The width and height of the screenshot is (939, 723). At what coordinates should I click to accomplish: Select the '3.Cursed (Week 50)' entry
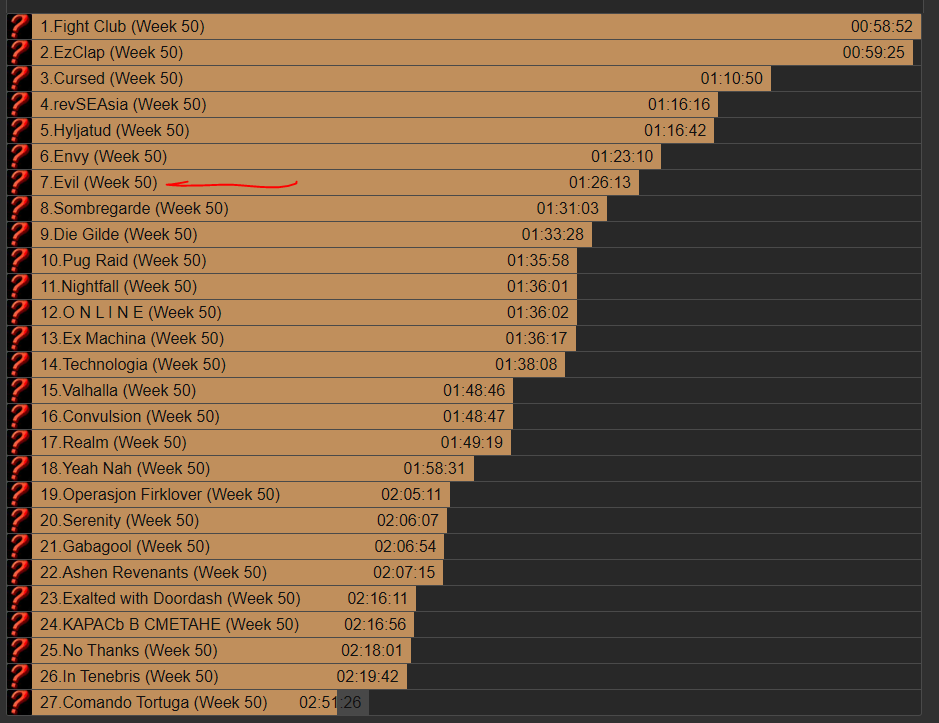111,78
